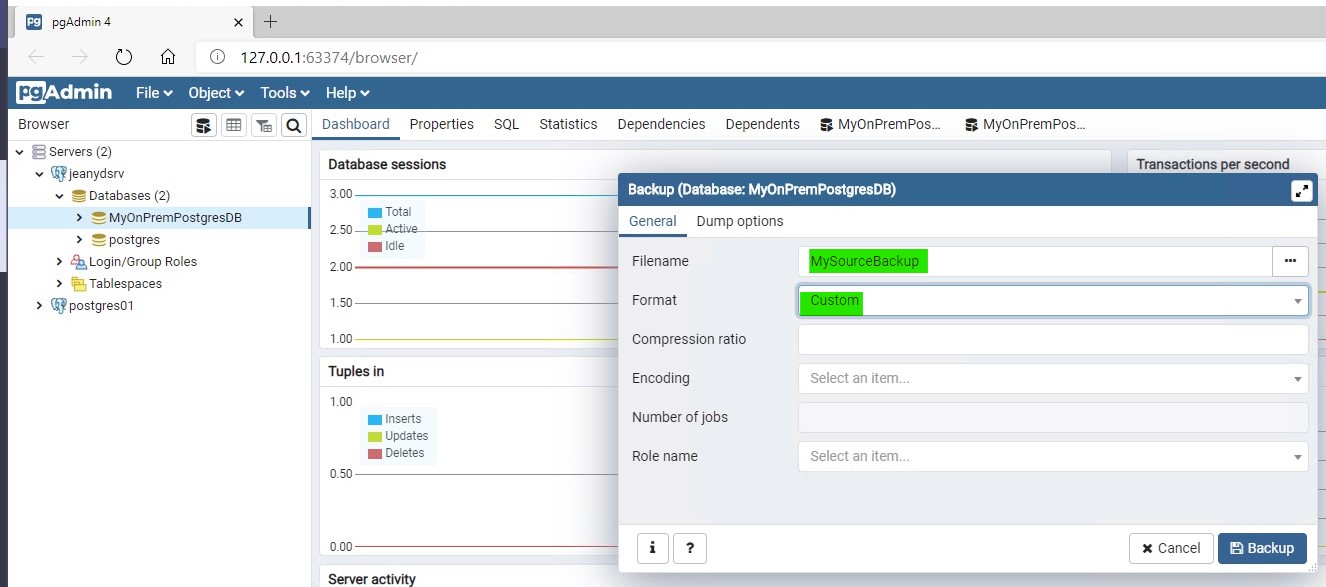This screenshot has width=1326, height=587.
Task: Open the Help menu
Action: click(347, 93)
